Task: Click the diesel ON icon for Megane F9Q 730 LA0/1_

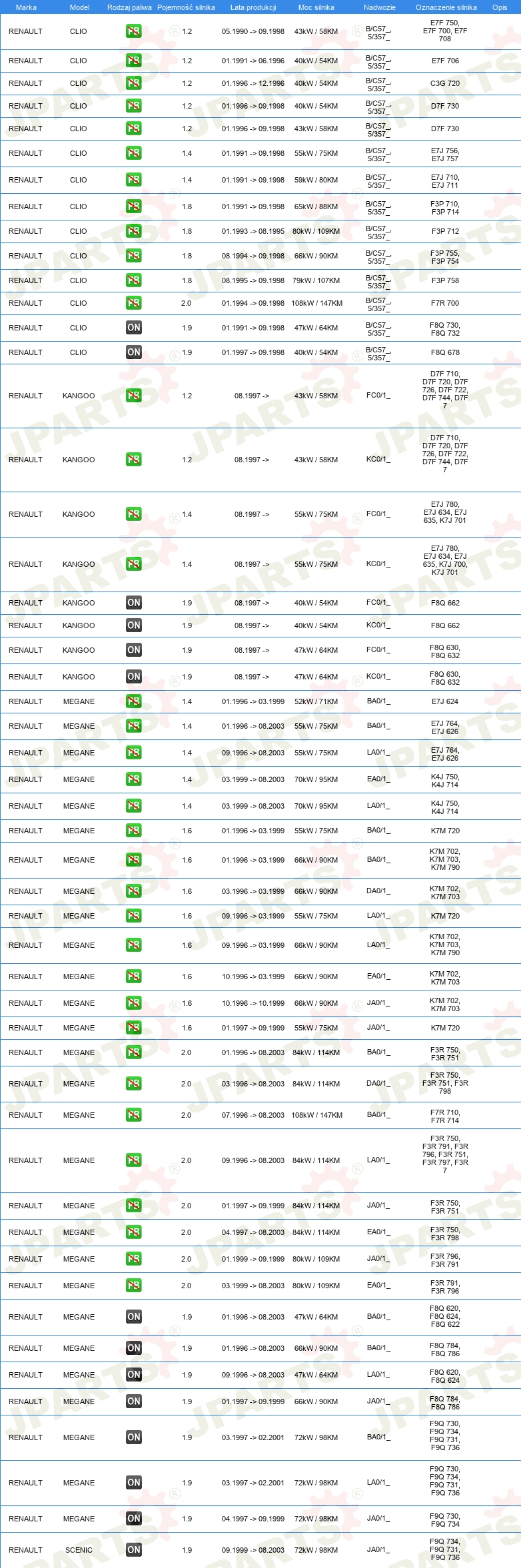Action: 134,1483
